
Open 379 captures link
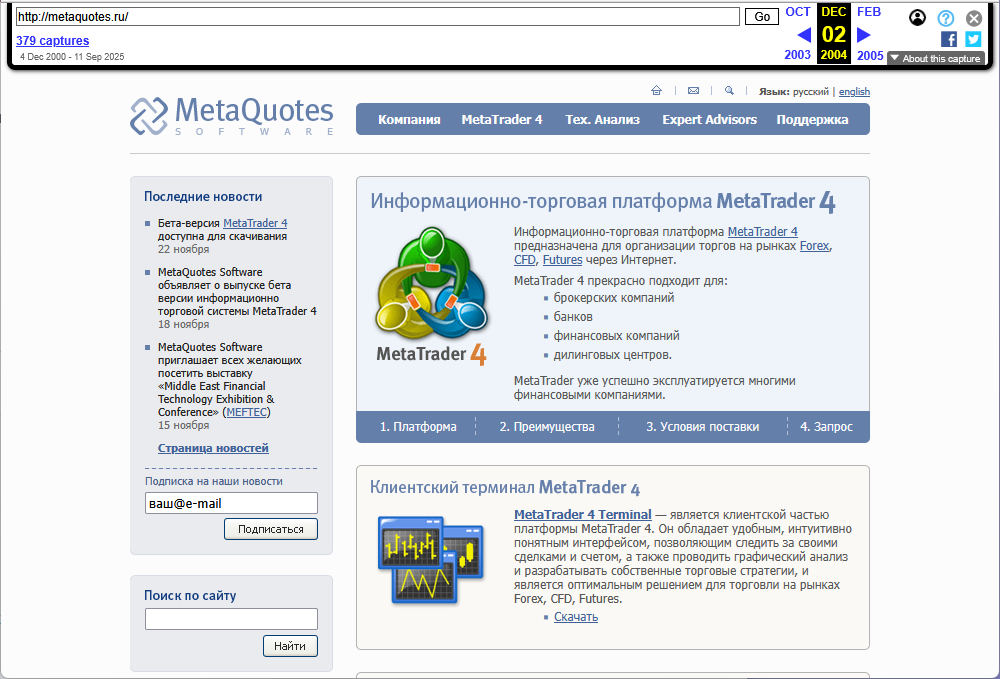52,41
